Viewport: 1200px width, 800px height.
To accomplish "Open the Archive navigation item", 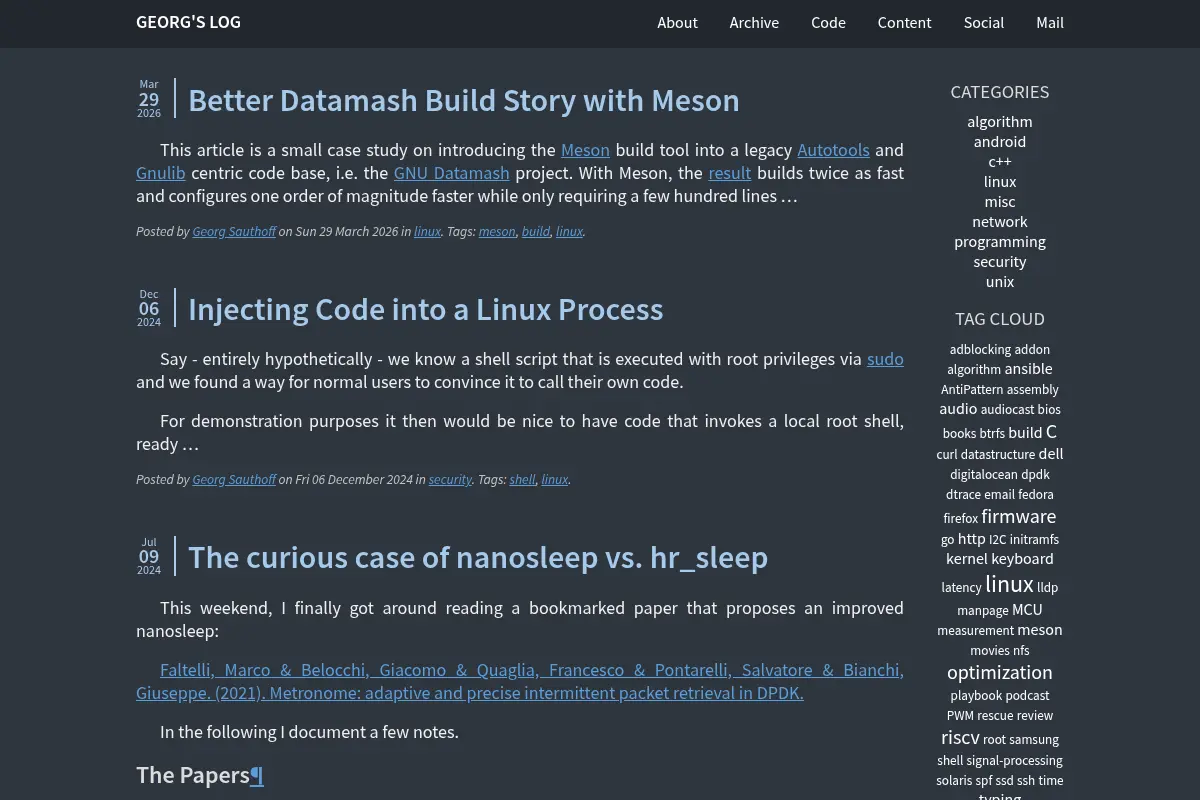I will (754, 22).
